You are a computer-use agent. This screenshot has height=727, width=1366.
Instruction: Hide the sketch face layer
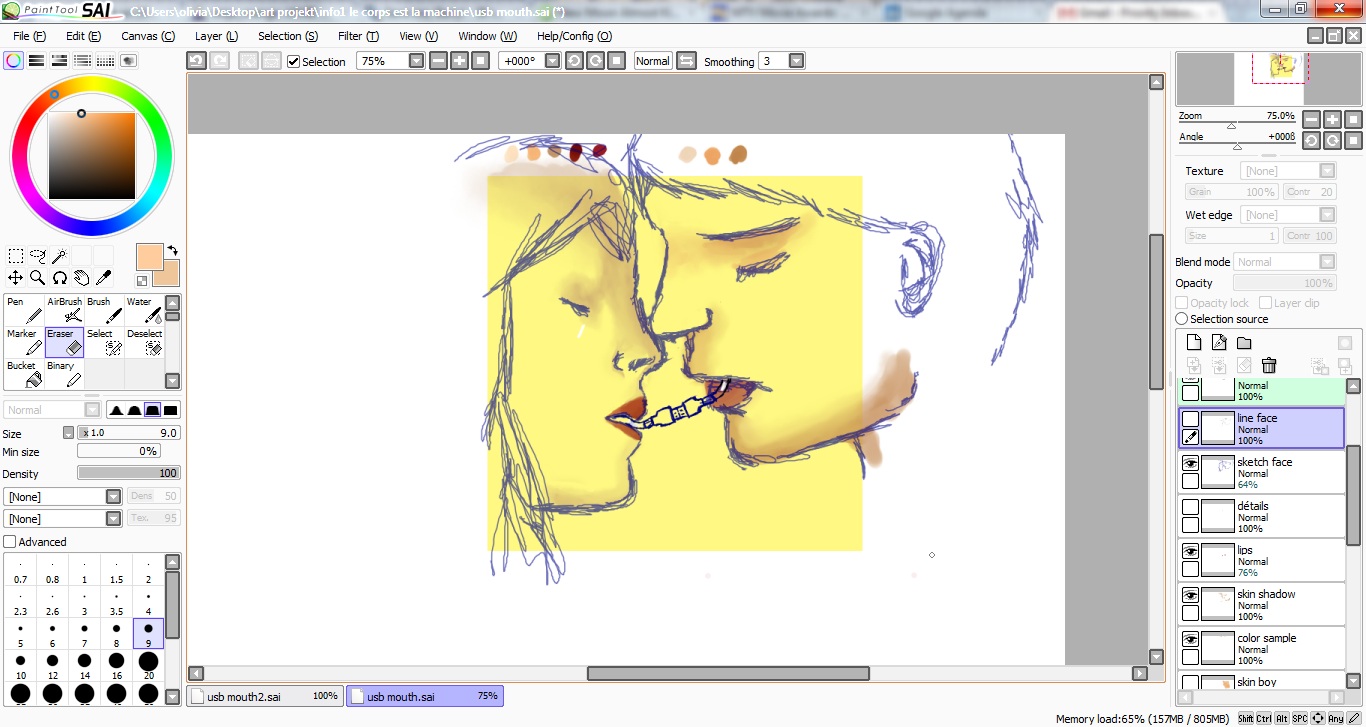(x=1190, y=464)
